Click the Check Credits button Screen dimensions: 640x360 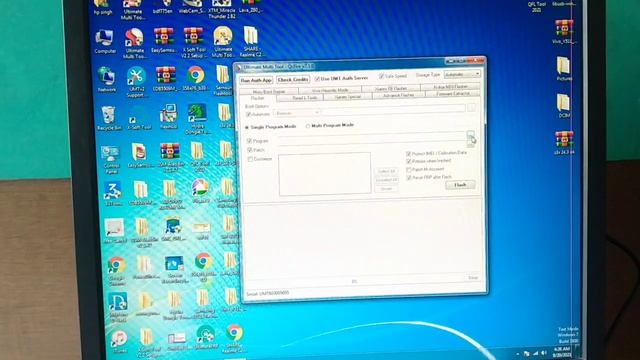coord(293,79)
